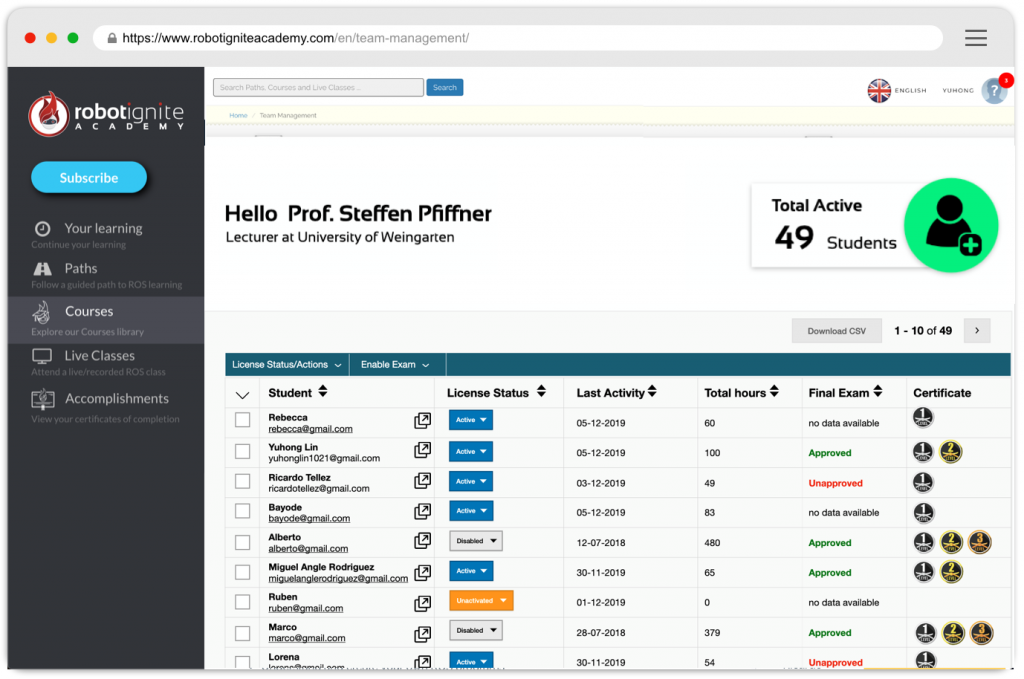Check the box for Yuhong Lin
Image resolution: width=1024 pixels, height=679 pixels.
tap(242, 451)
